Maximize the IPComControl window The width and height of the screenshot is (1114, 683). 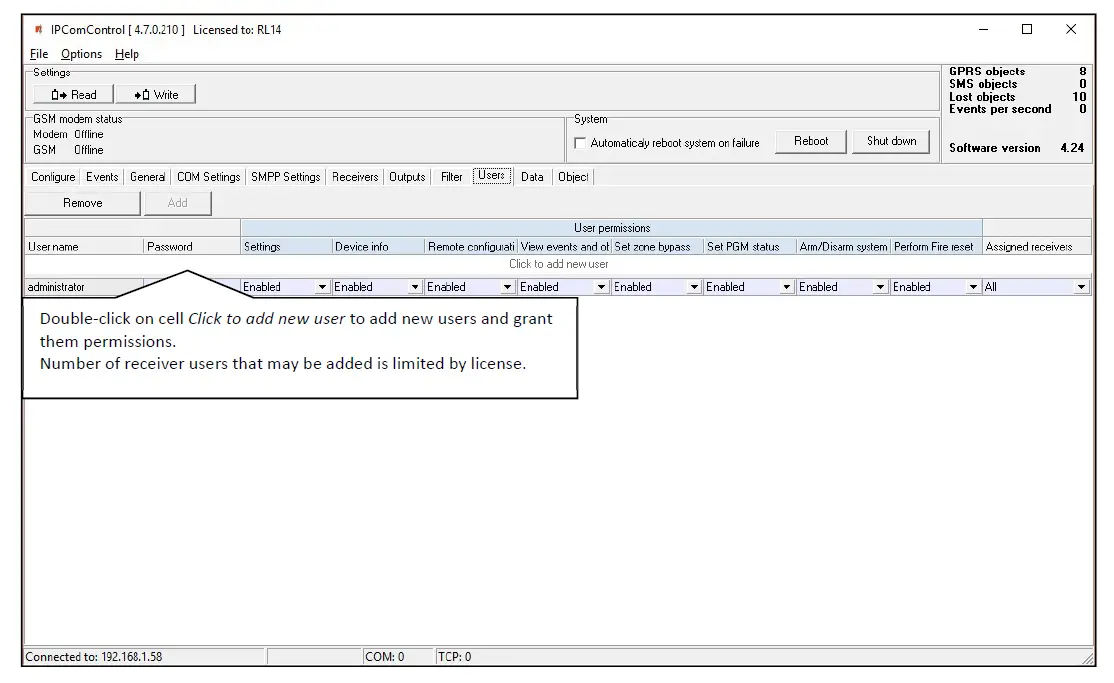(1027, 29)
